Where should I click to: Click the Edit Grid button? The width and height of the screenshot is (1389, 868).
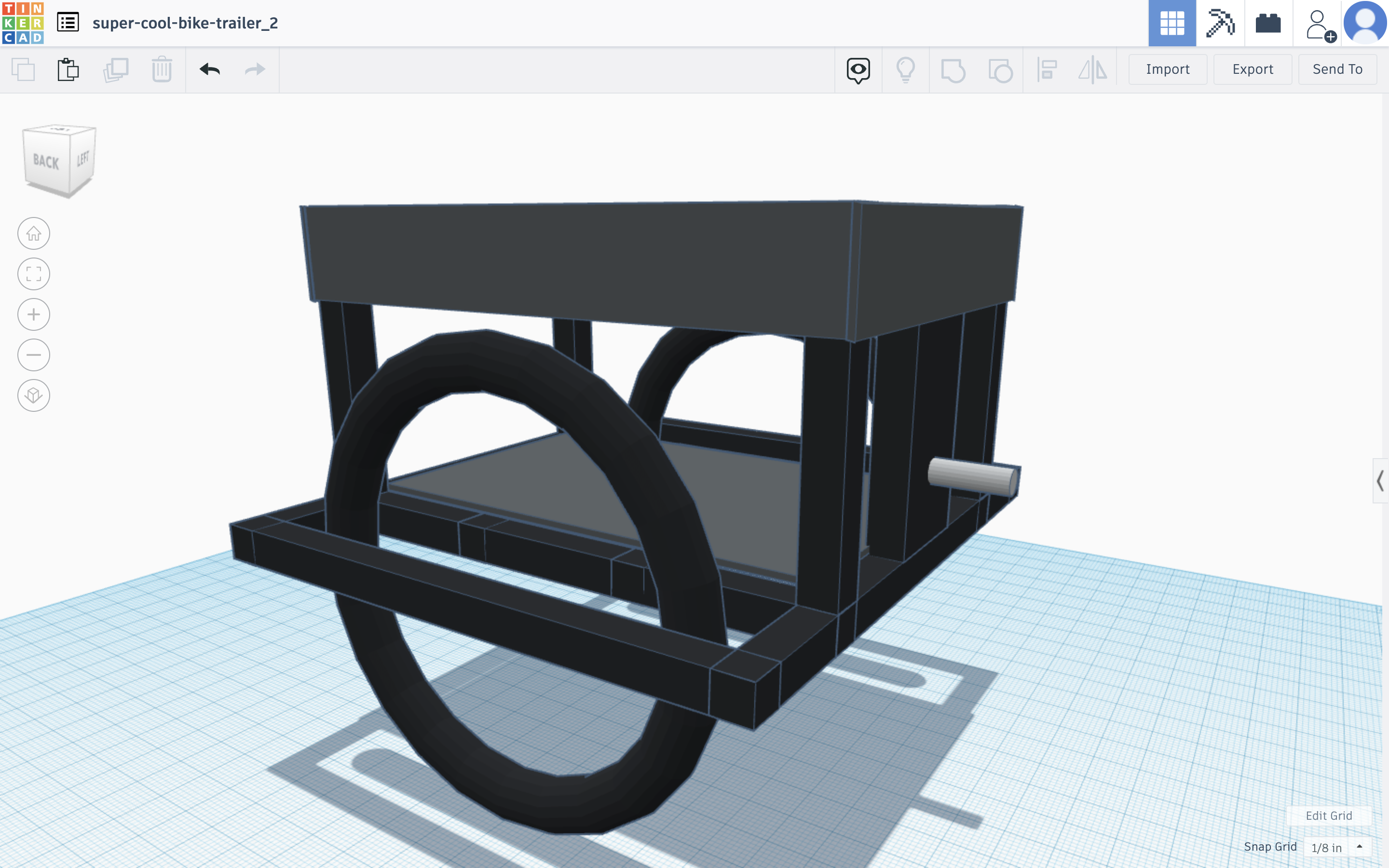tap(1328, 815)
